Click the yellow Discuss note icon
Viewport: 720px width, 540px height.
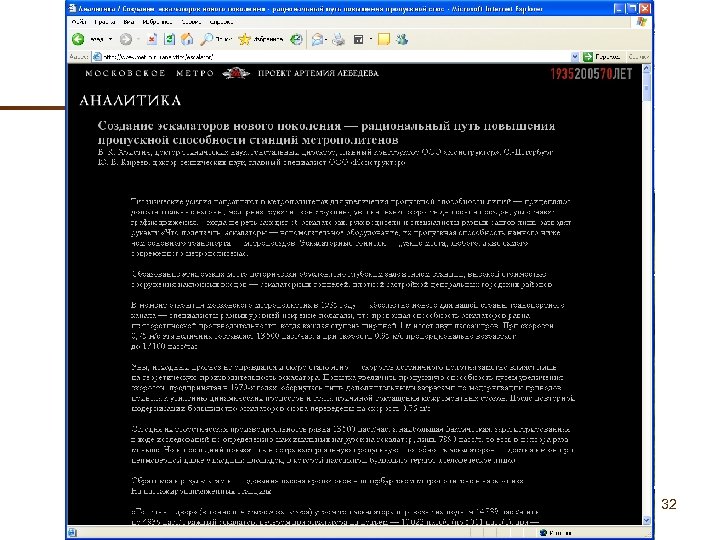tap(384, 39)
